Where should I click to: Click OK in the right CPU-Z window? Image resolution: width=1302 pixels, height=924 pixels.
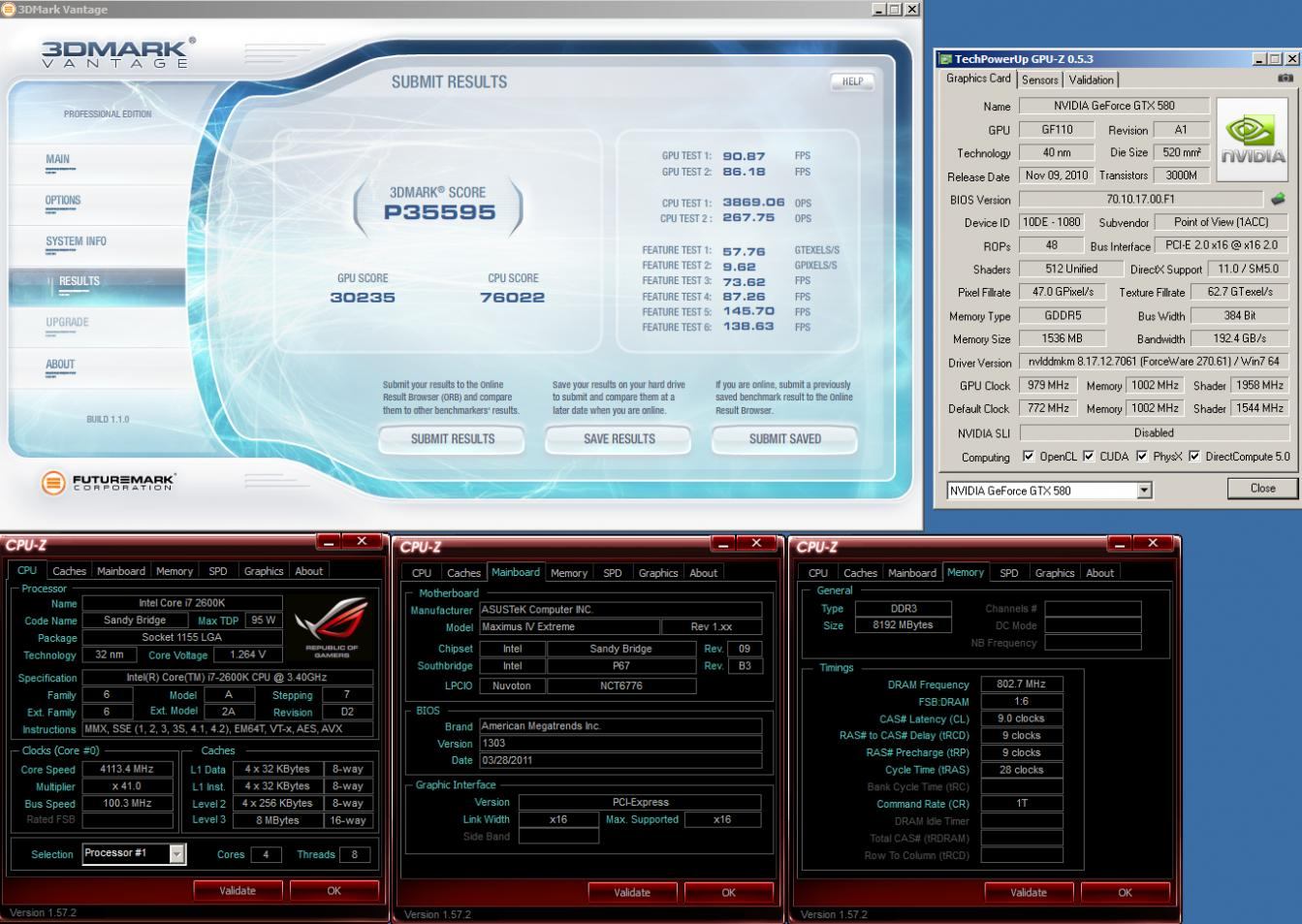(x=1125, y=892)
